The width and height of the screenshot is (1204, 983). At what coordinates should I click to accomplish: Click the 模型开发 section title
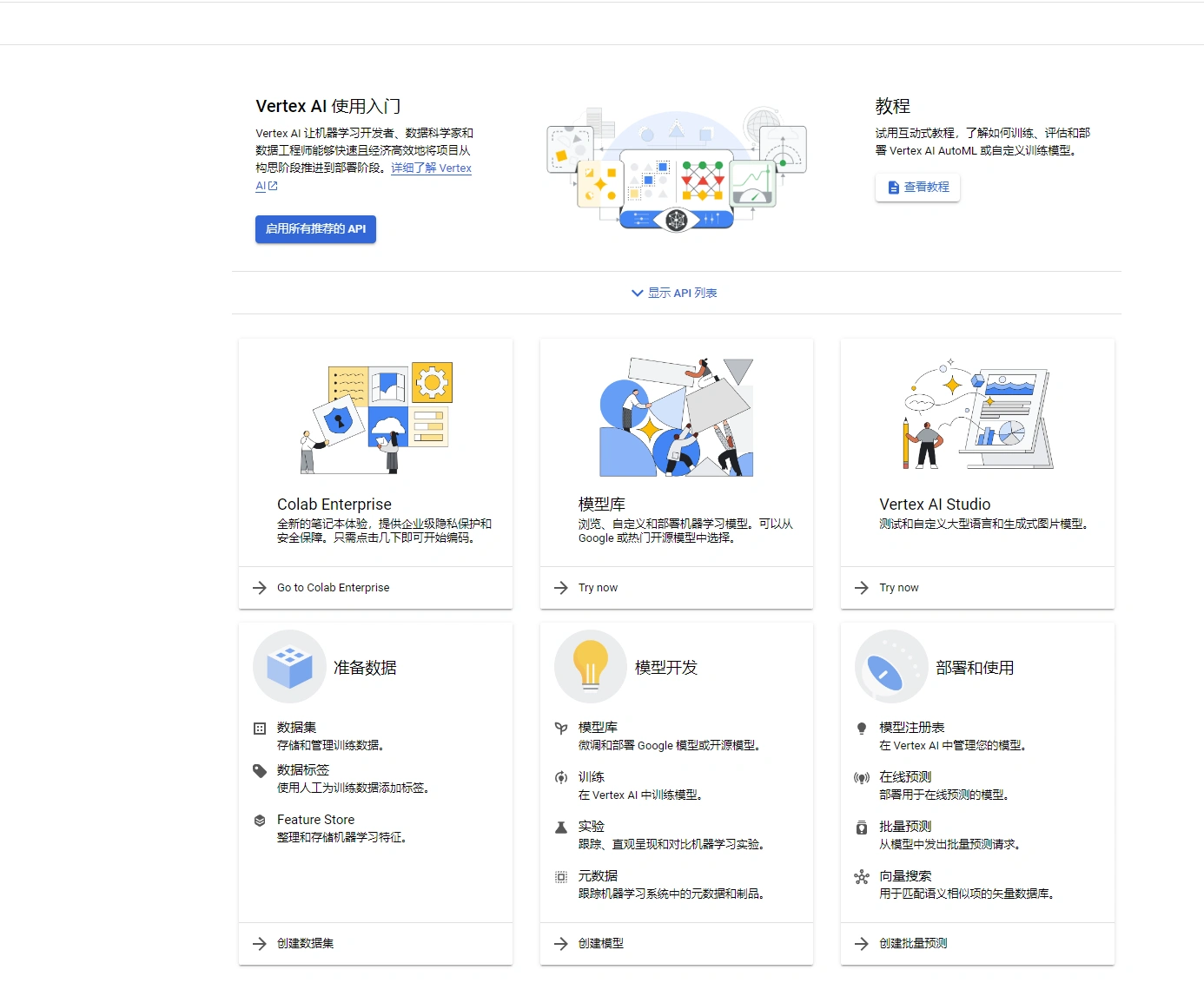click(666, 668)
